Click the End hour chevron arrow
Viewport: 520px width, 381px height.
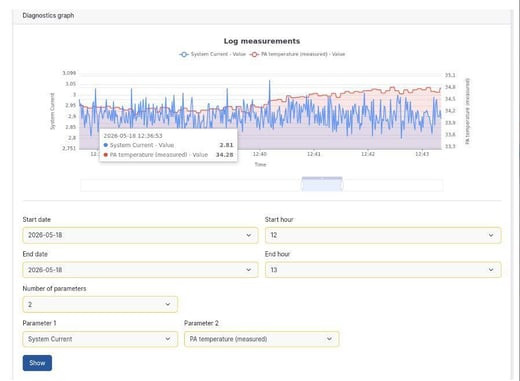tap(491, 270)
